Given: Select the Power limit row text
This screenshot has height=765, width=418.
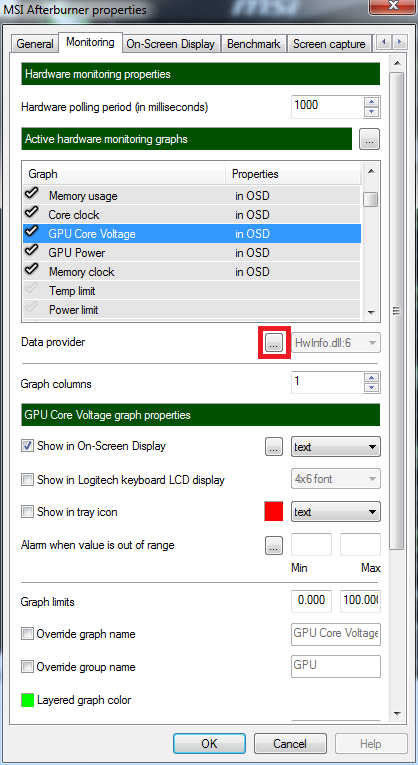Looking at the screenshot, I should (74, 310).
